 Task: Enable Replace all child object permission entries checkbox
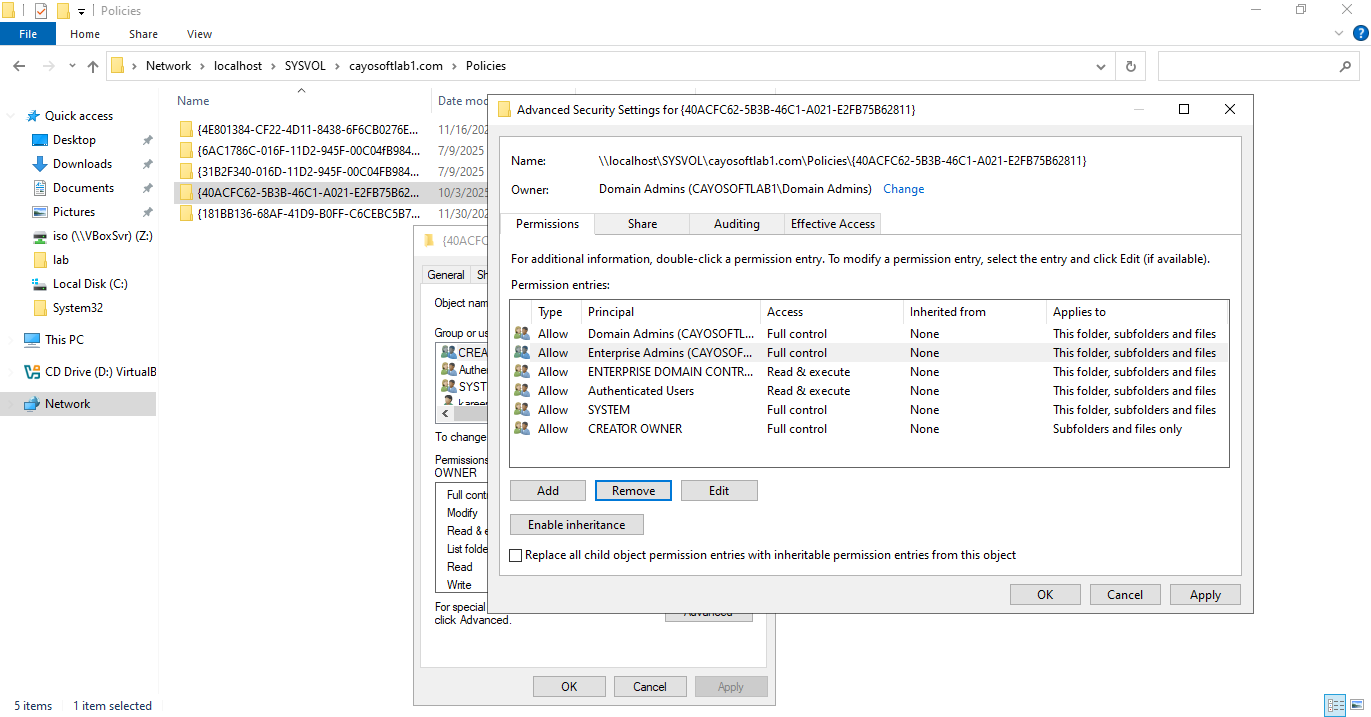pyautogui.click(x=516, y=555)
